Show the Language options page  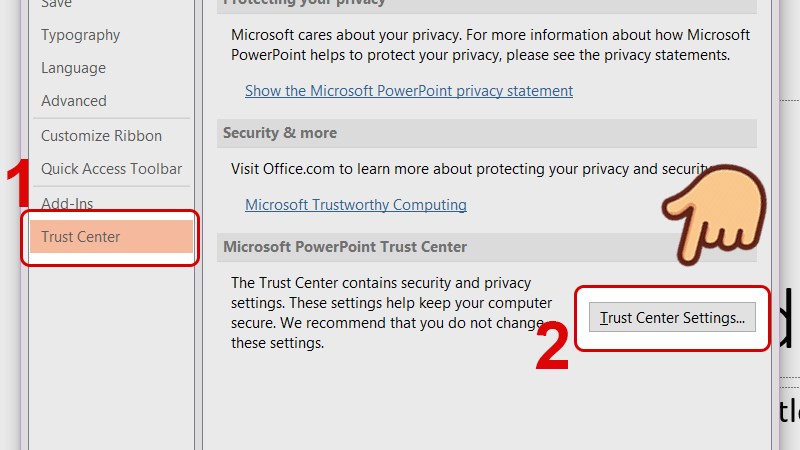tap(73, 68)
